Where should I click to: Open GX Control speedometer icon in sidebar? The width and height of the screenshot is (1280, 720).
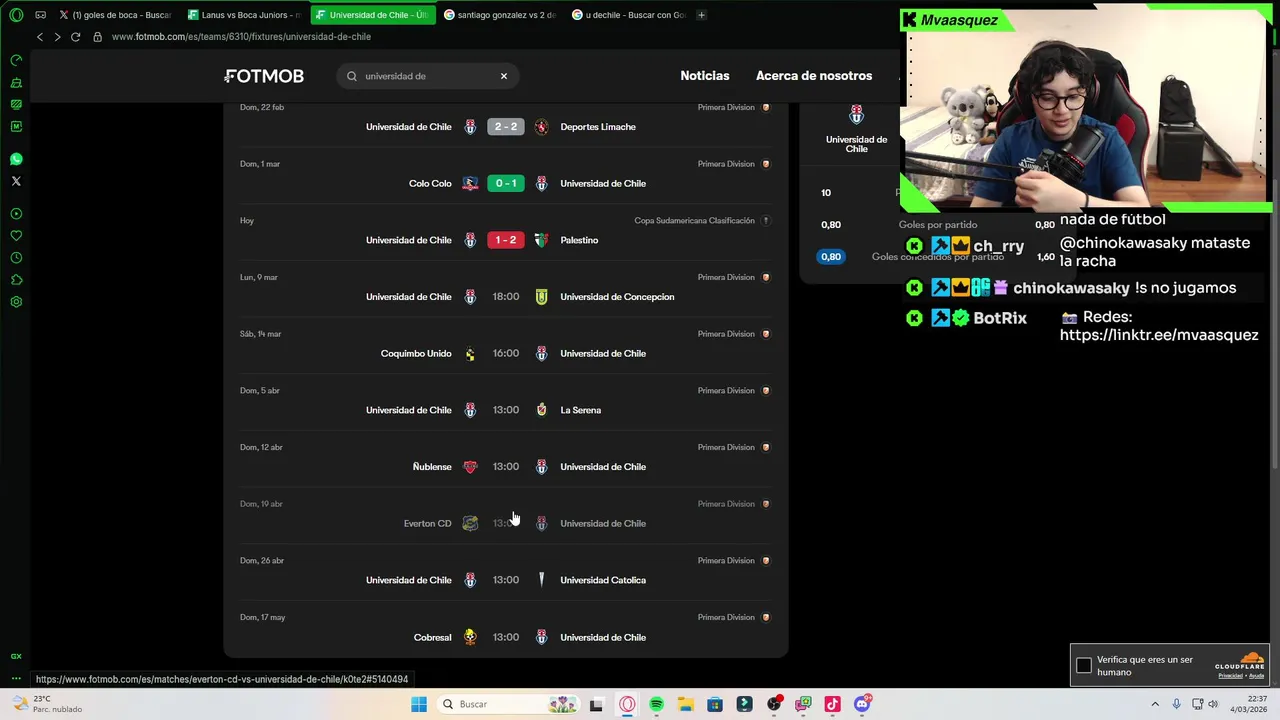tap(16, 60)
